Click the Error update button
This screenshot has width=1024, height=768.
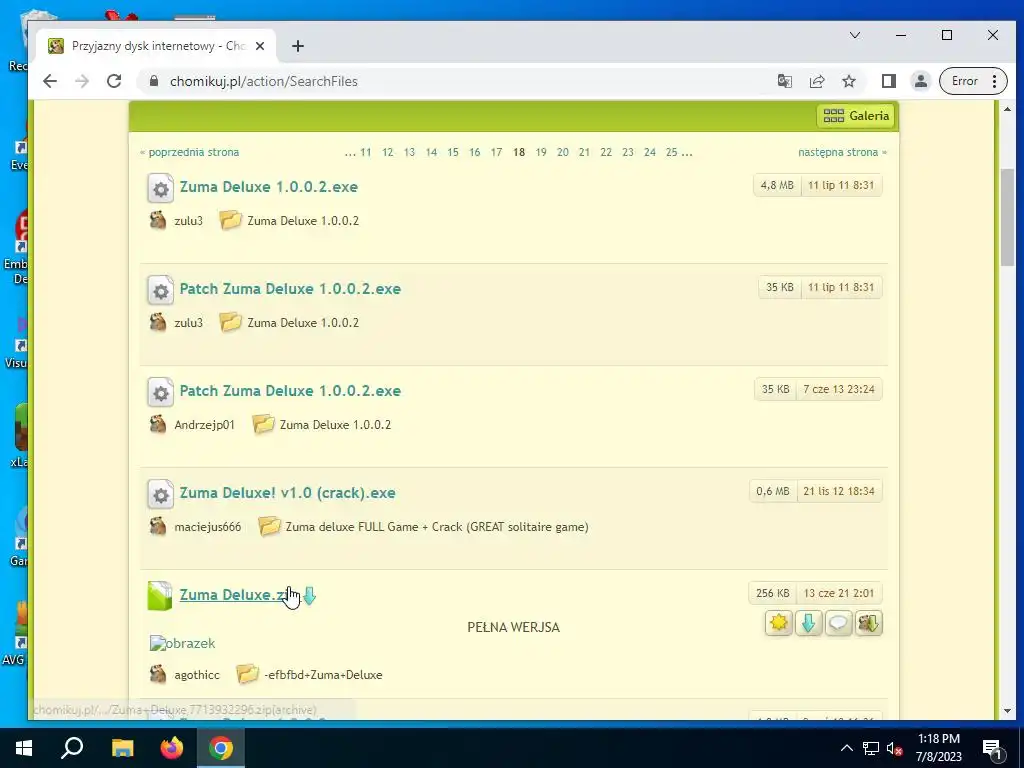(973, 81)
